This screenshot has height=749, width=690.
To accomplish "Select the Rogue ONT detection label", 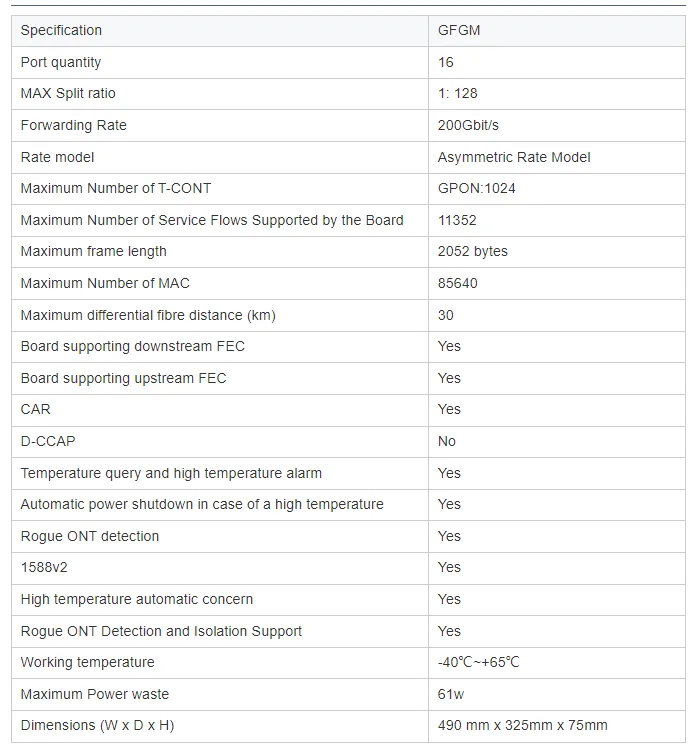I will tap(90, 536).
